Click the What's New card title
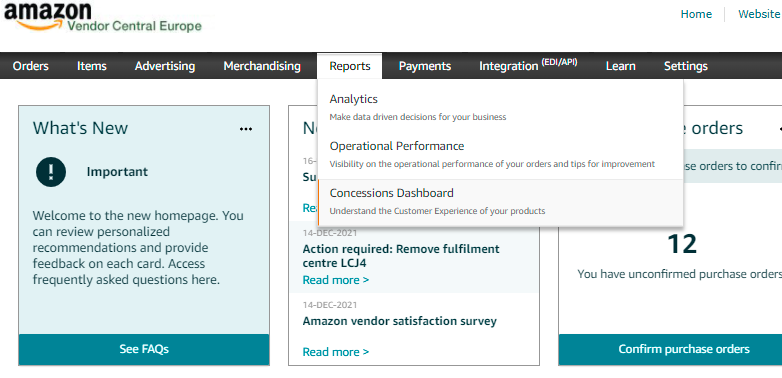Image resolution: width=782 pixels, height=378 pixels. [80, 128]
